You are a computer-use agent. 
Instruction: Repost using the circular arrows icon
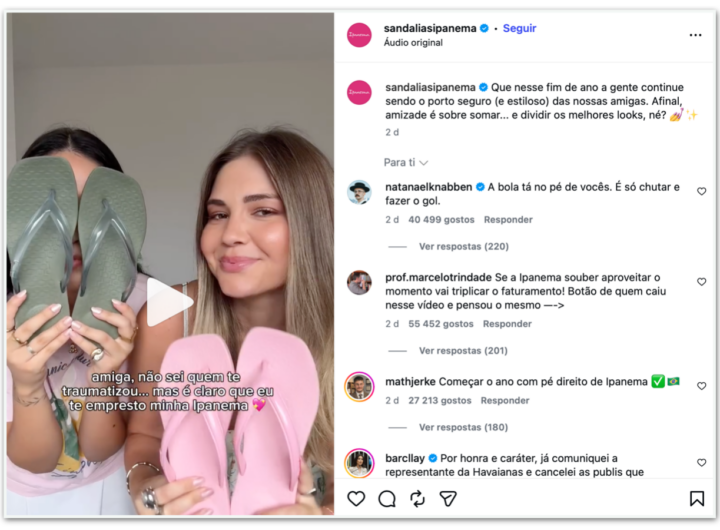[x=417, y=498]
